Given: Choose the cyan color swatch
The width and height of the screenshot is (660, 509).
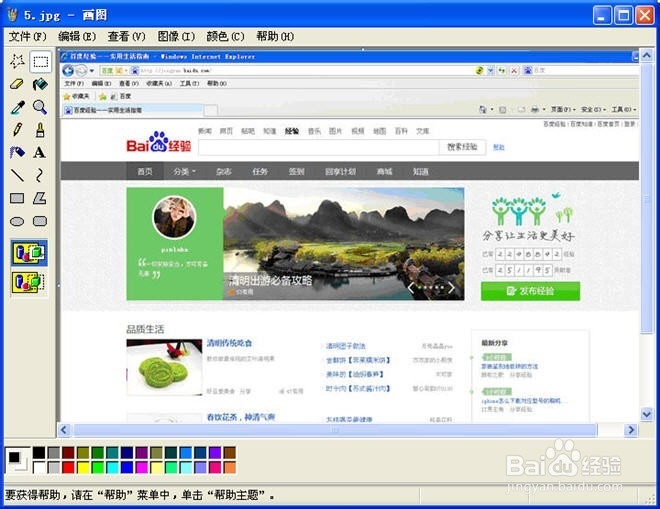Looking at the screenshot, I should point(112,467).
